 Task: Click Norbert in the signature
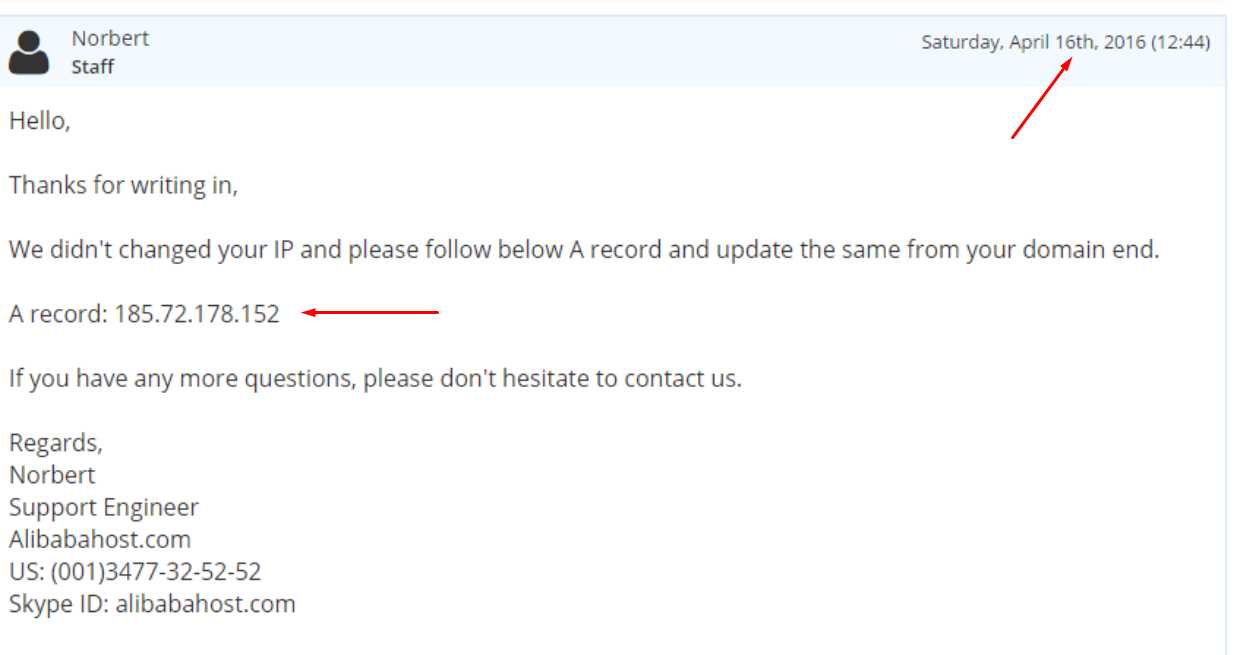[x=52, y=474]
